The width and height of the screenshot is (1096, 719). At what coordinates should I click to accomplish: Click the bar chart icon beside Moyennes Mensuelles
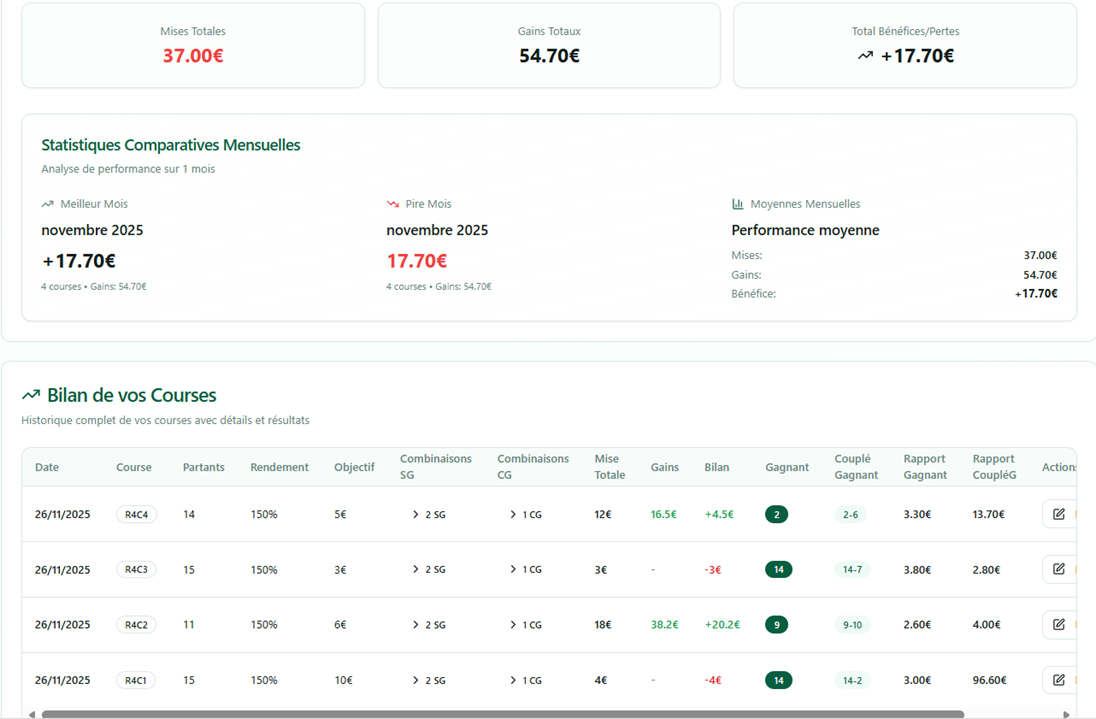(738, 204)
